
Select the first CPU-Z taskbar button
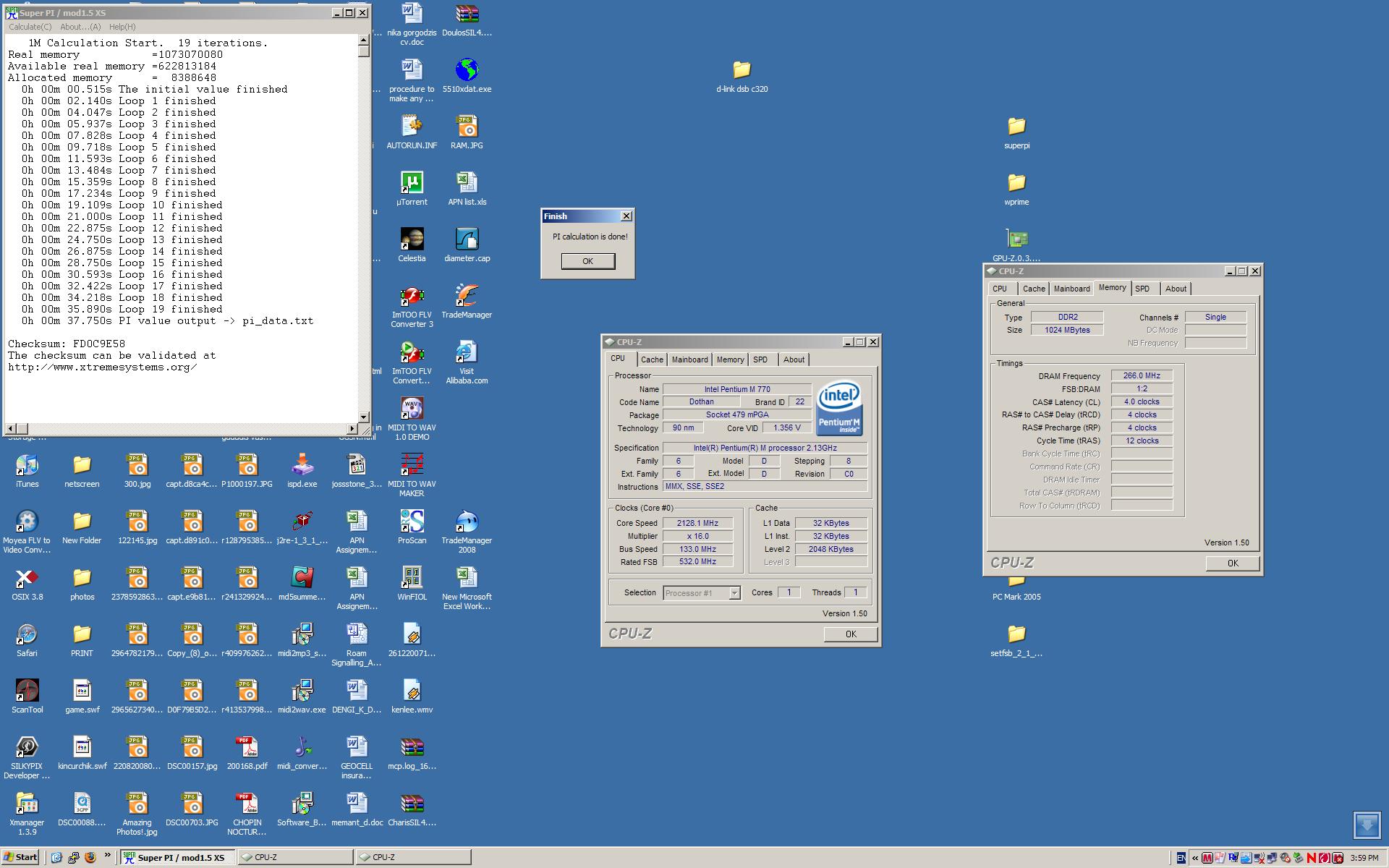click(x=295, y=857)
